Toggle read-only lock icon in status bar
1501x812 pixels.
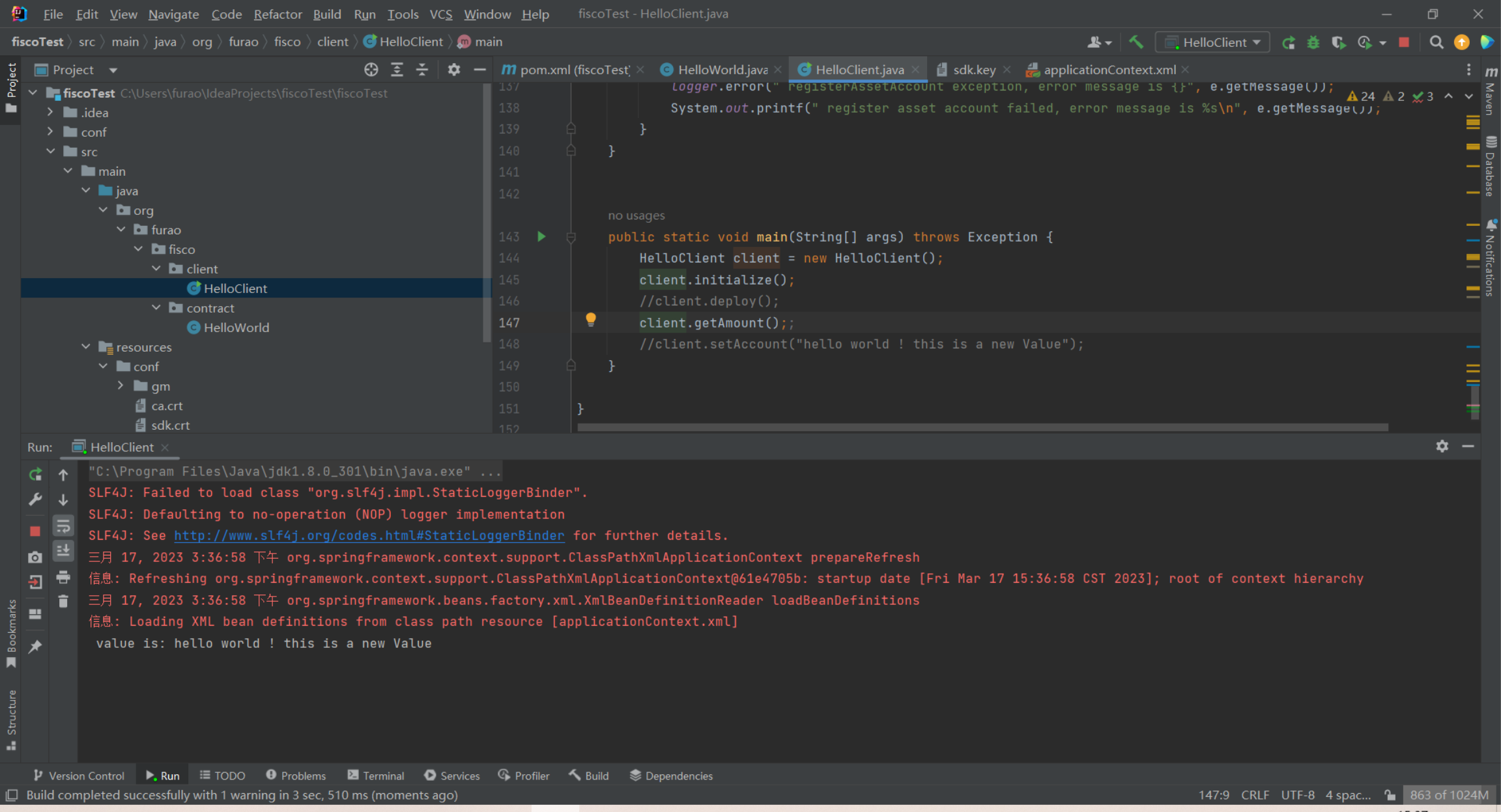1390,795
